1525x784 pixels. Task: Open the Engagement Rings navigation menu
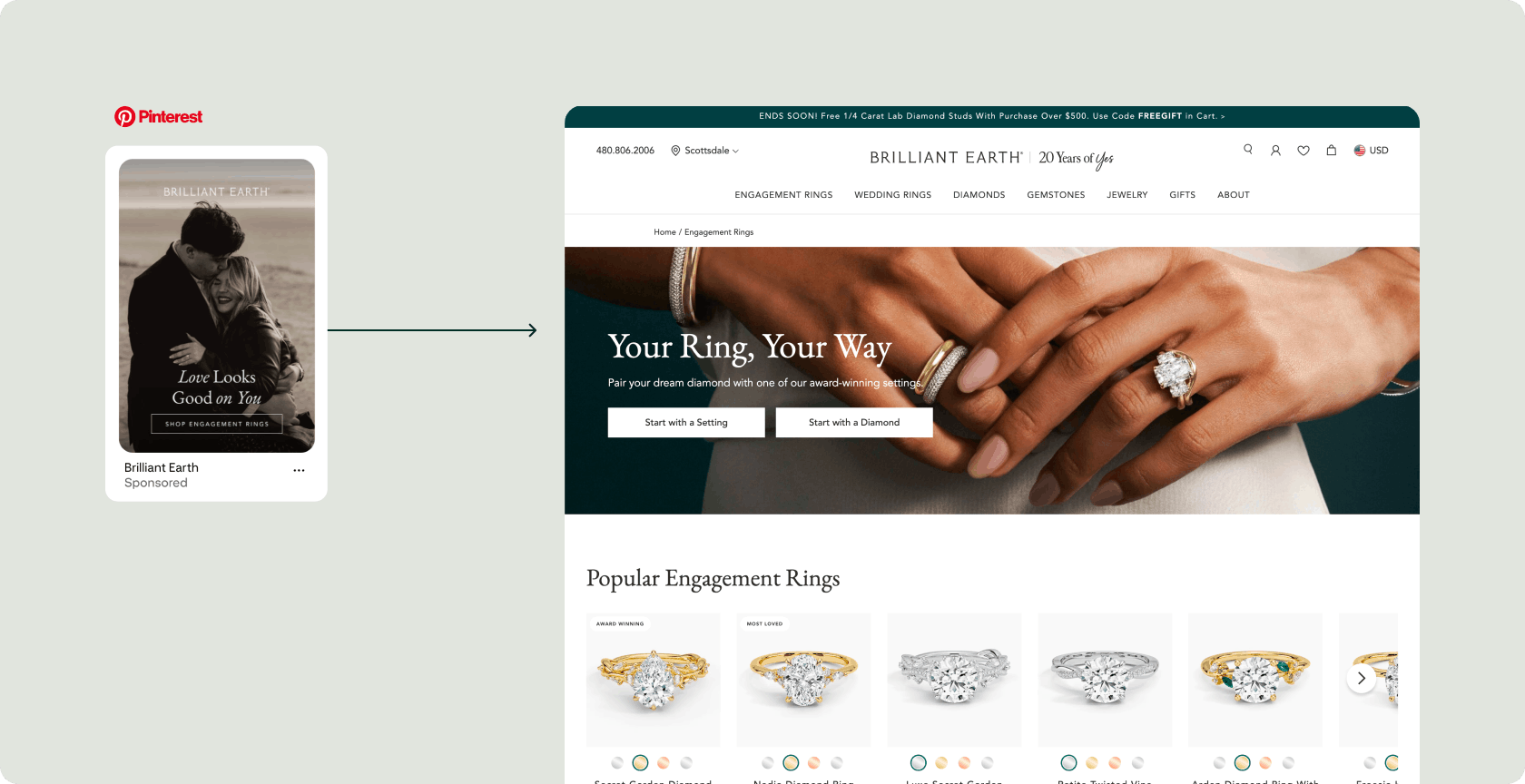pyautogui.click(x=783, y=195)
